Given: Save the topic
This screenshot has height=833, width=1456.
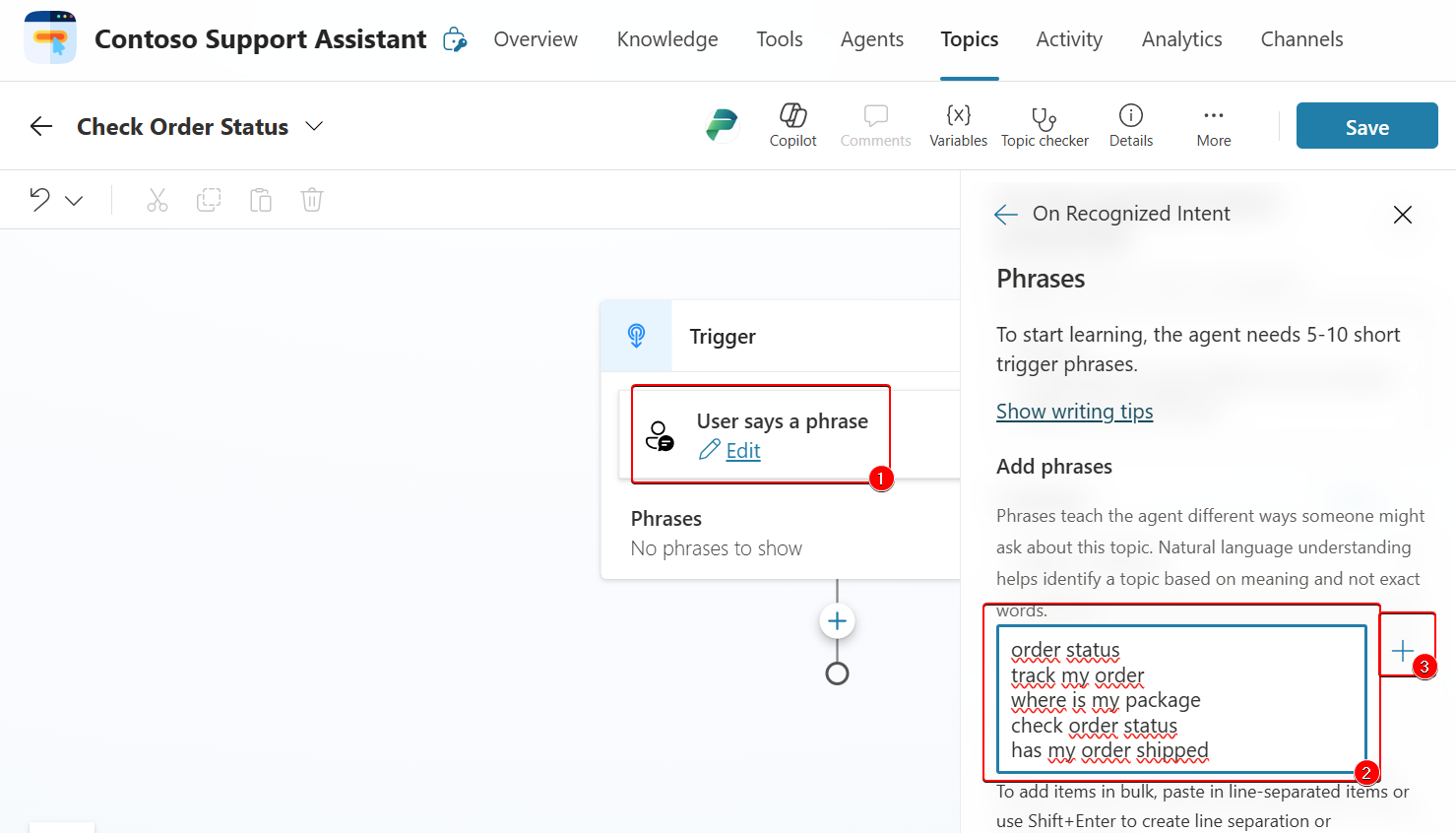Looking at the screenshot, I should pyautogui.click(x=1366, y=126).
